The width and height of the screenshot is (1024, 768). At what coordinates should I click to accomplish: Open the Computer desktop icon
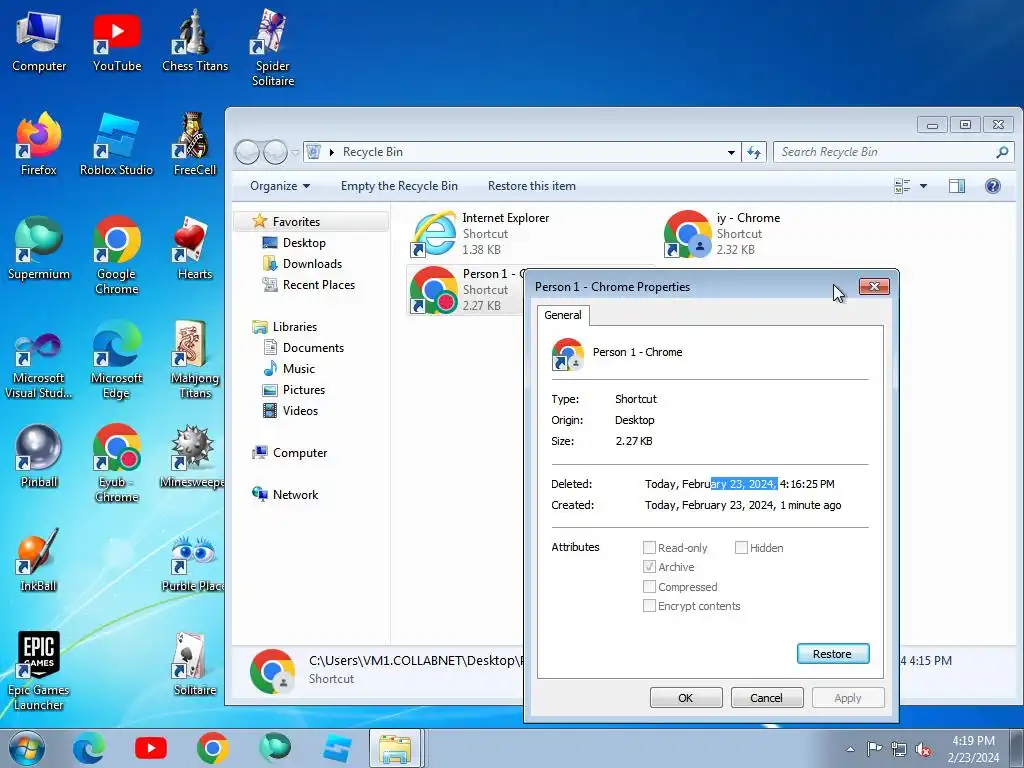tap(39, 40)
